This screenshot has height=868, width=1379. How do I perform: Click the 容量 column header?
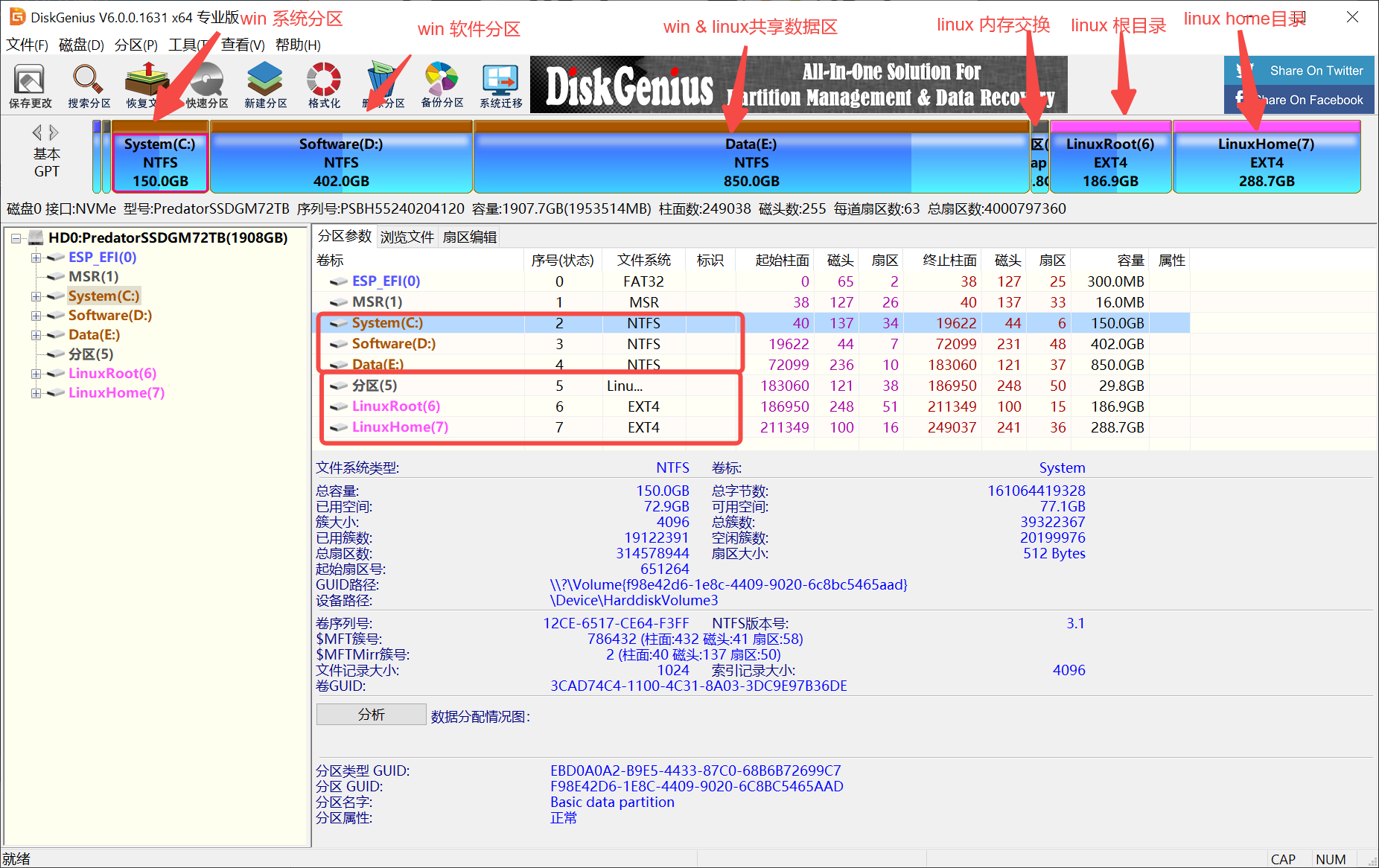coord(1112,261)
